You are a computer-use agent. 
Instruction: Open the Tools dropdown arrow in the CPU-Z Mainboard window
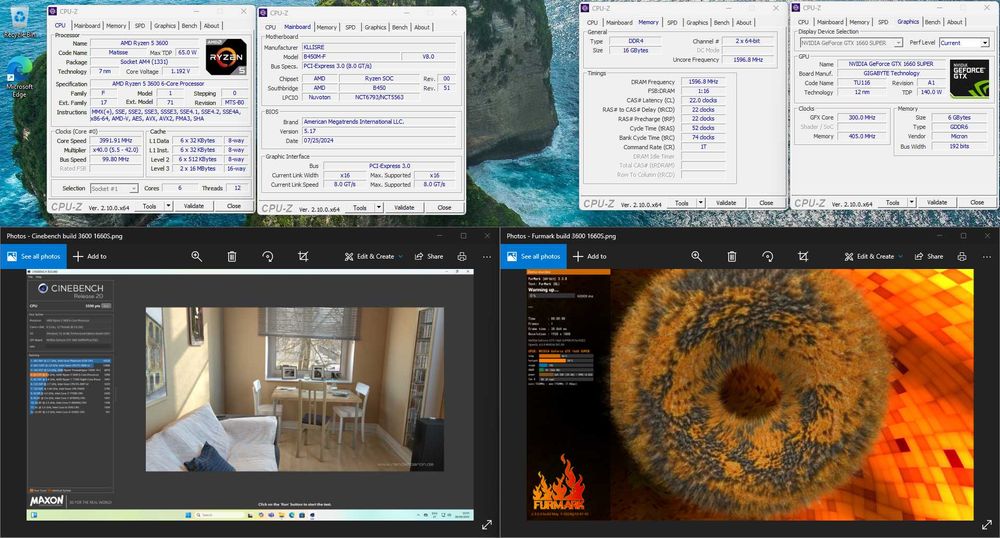[x=379, y=207]
